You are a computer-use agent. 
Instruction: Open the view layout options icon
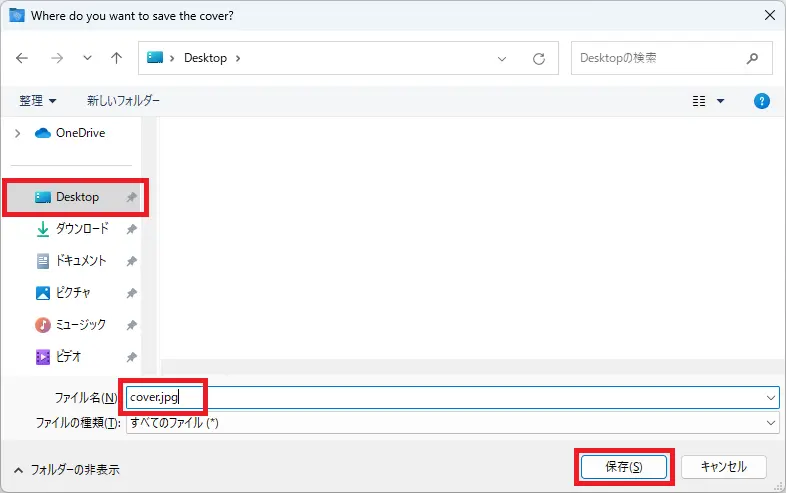(x=700, y=101)
